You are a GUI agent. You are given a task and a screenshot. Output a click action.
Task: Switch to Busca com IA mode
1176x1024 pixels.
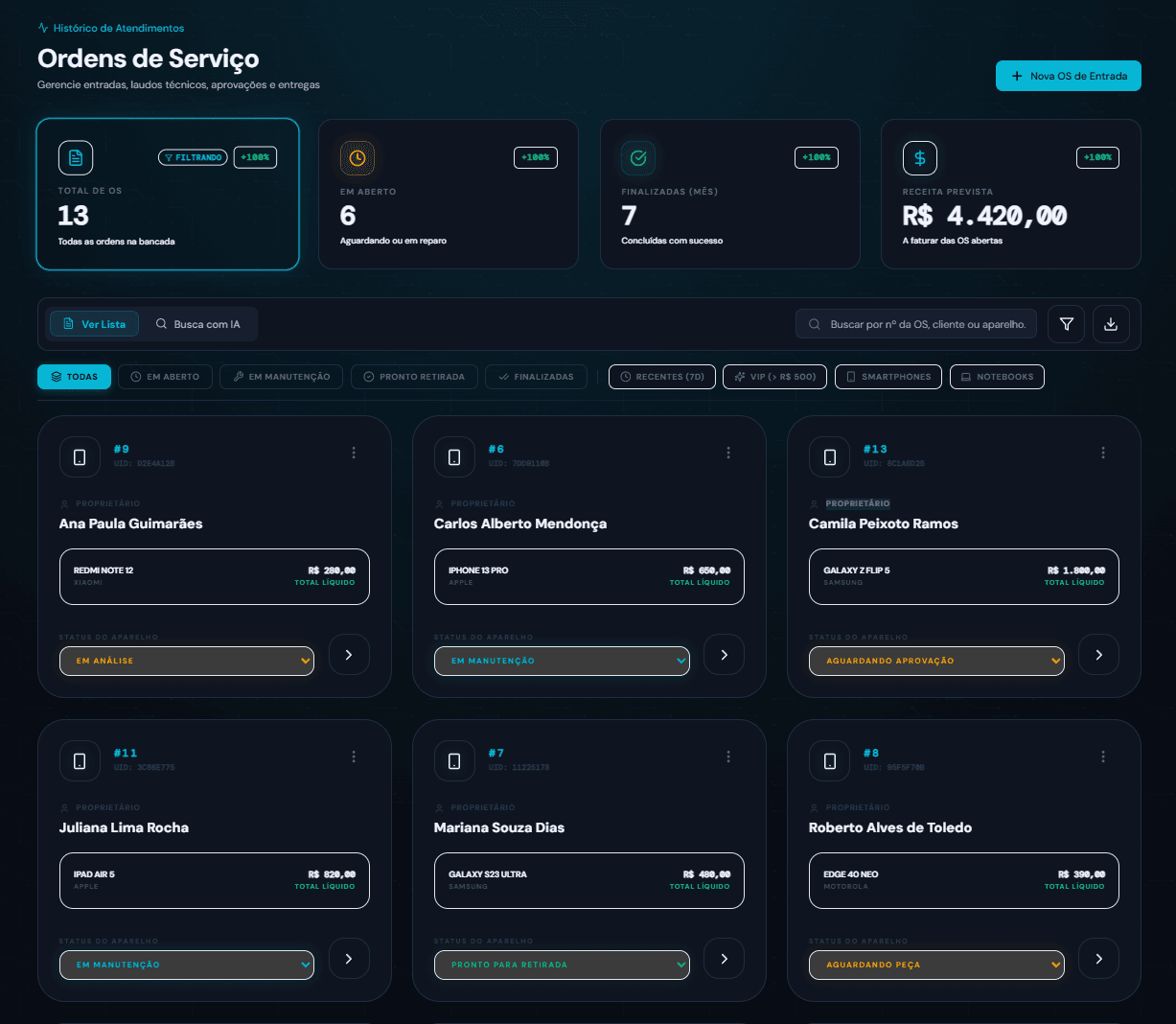tap(198, 324)
